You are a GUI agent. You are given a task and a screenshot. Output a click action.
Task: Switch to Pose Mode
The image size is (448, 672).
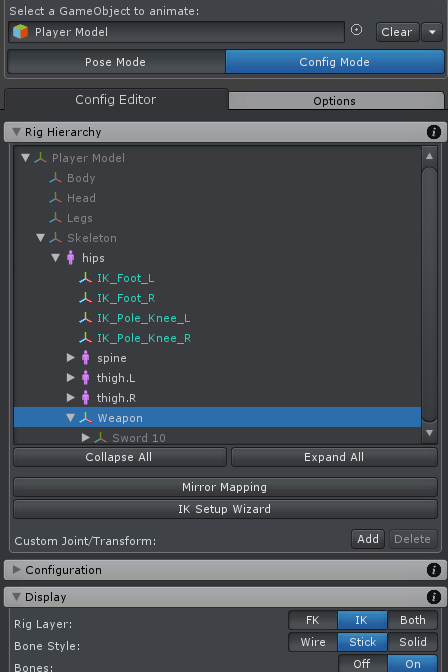pos(116,62)
